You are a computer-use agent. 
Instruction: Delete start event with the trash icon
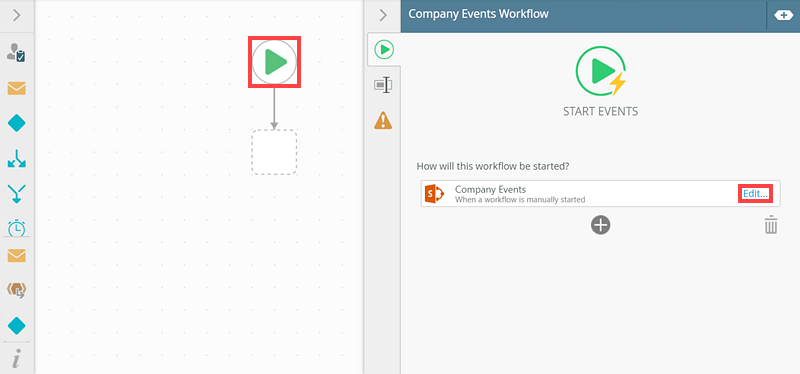click(771, 225)
